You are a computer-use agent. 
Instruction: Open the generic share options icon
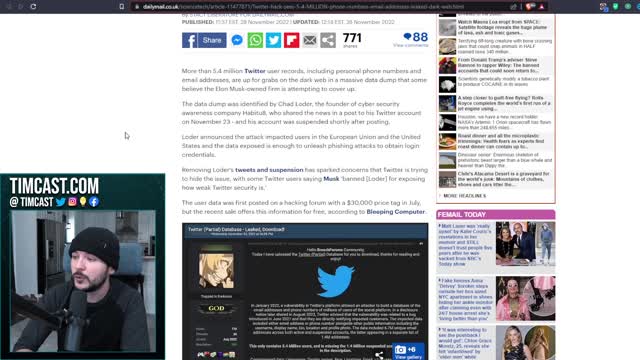[328, 40]
